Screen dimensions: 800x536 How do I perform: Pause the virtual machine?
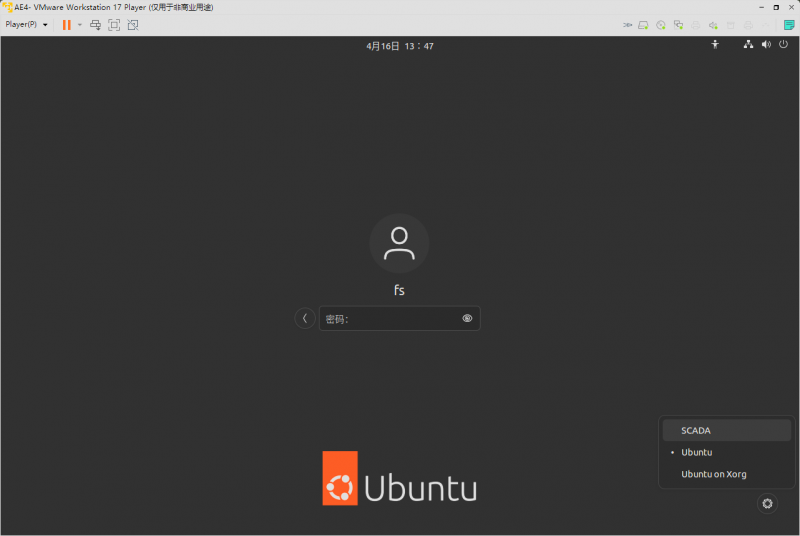click(x=66, y=24)
